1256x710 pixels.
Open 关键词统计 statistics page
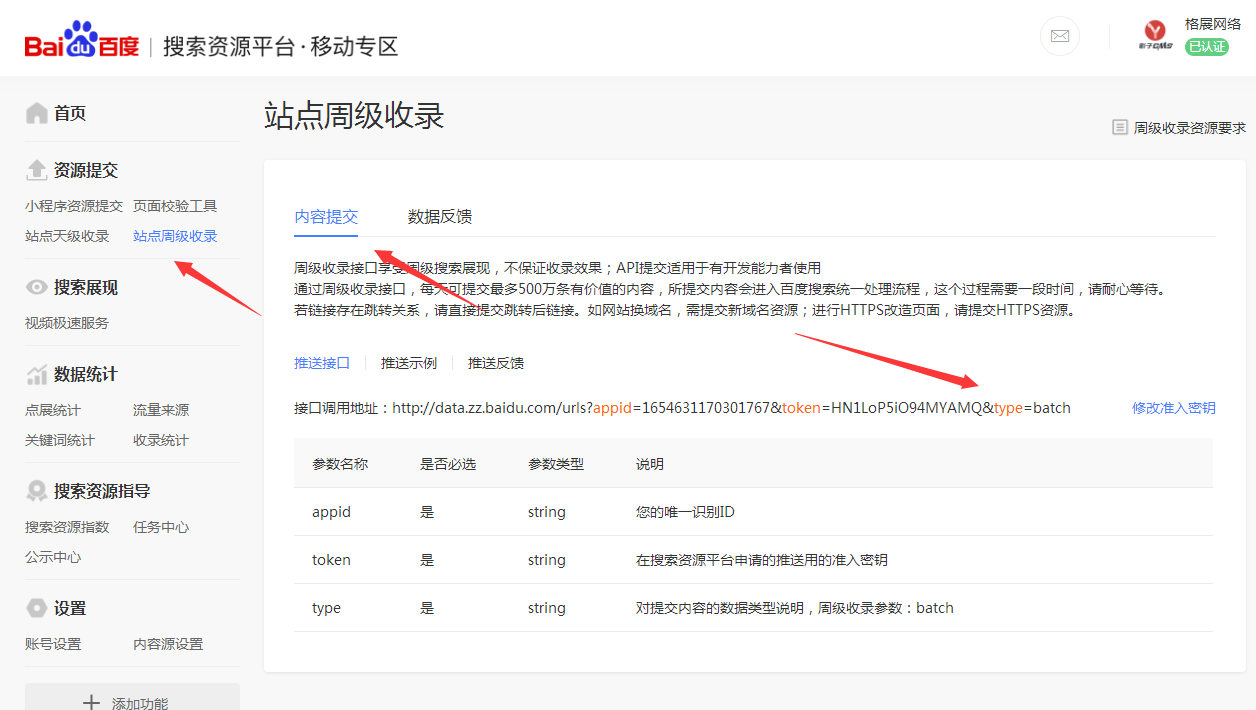point(60,440)
